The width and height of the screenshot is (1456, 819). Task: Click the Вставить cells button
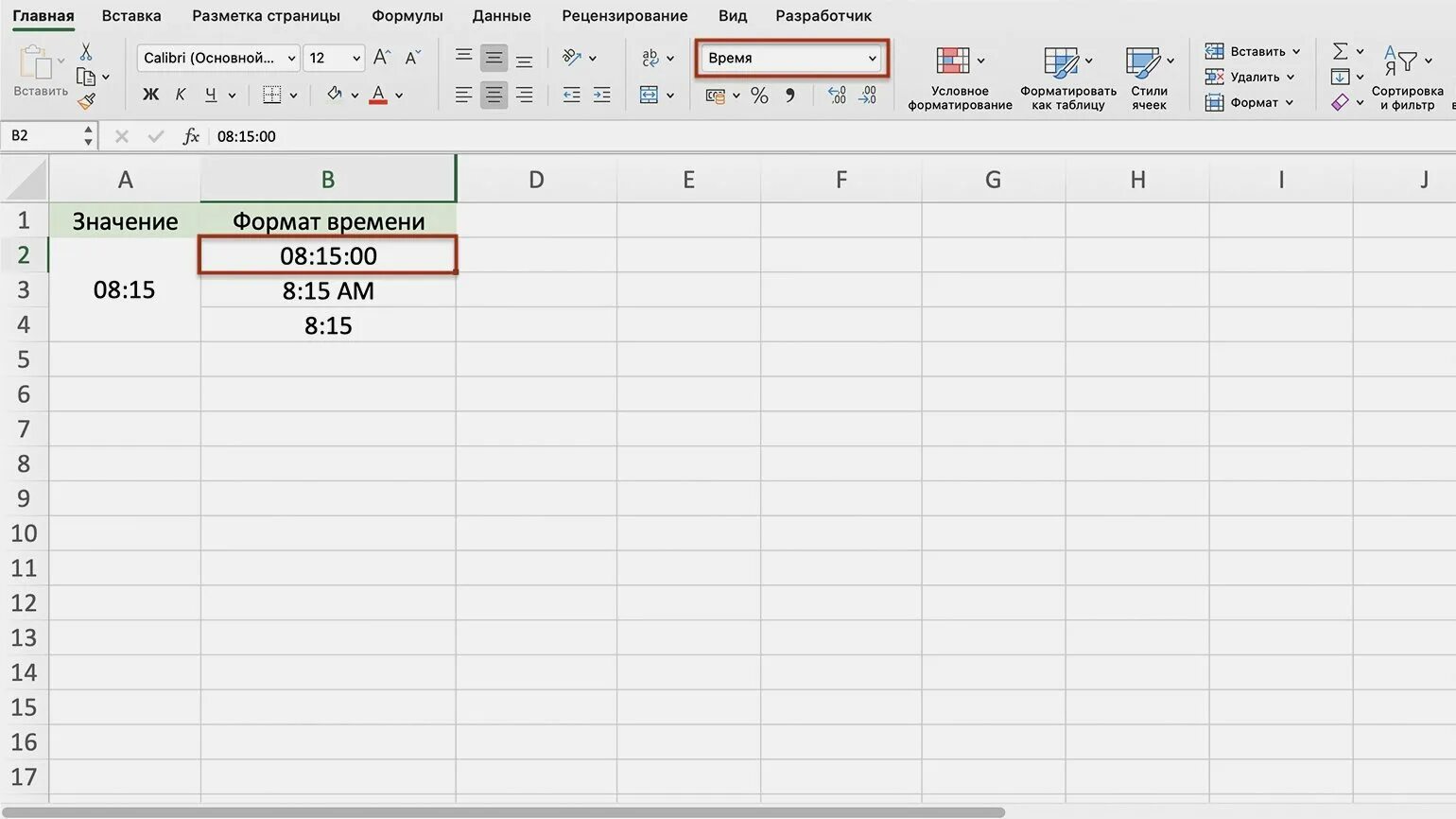click(1253, 51)
